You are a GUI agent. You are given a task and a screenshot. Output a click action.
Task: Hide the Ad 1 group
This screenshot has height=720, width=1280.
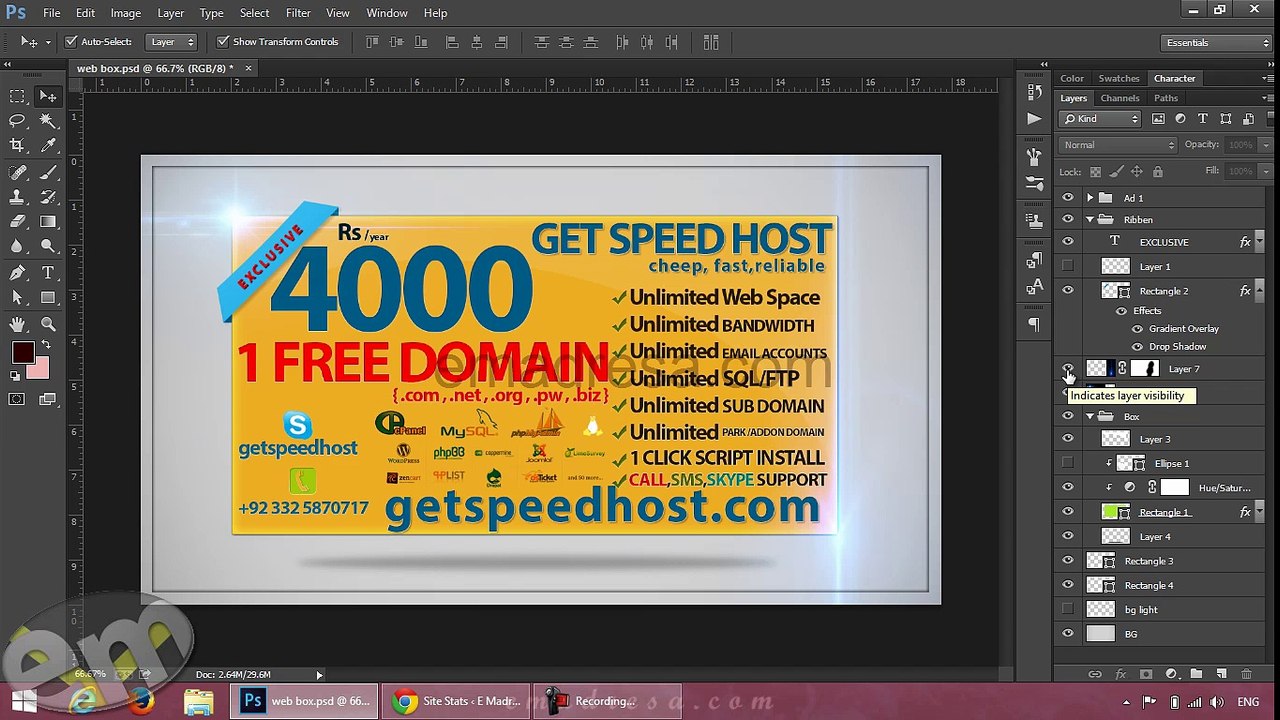pos(1068,198)
